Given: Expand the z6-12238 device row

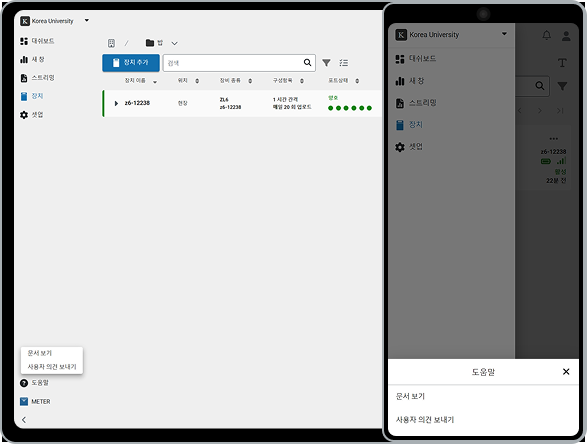Looking at the screenshot, I should 116,103.
